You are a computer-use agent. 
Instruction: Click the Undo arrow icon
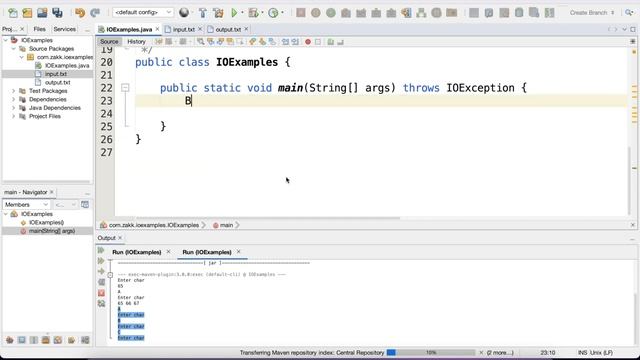[80, 13]
